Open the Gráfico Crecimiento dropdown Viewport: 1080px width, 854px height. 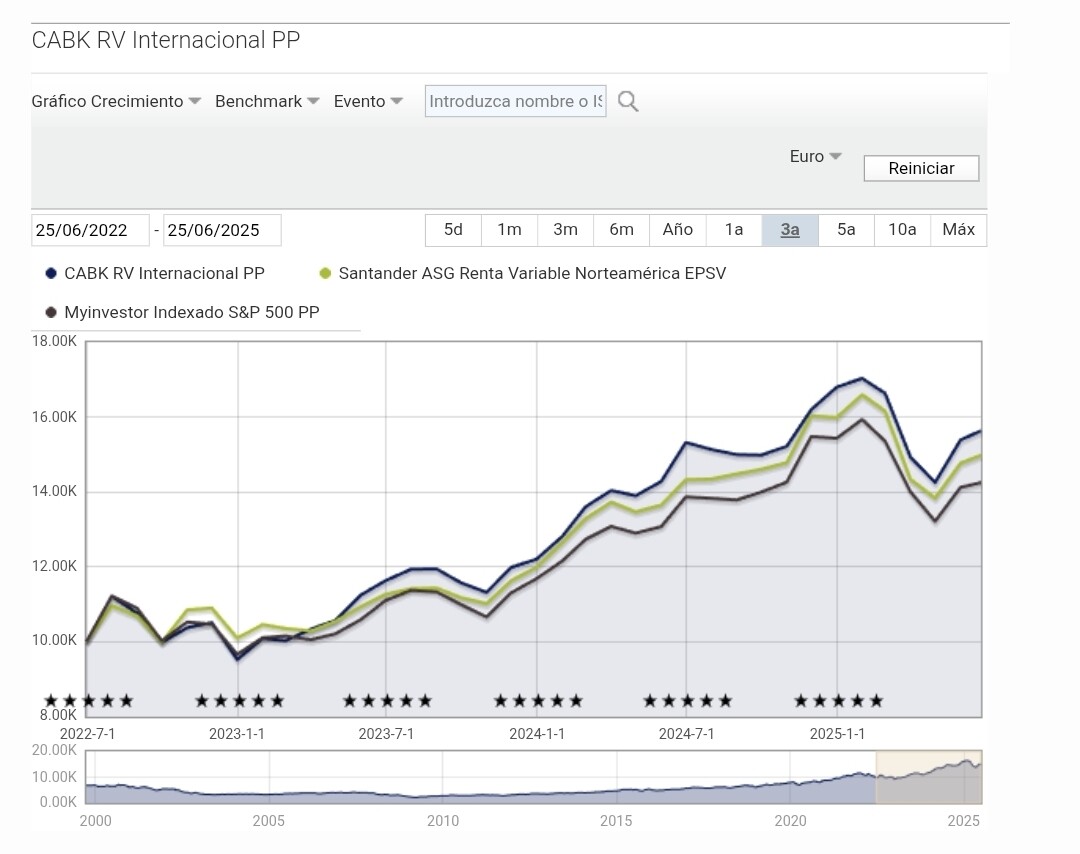pos(116,101)
